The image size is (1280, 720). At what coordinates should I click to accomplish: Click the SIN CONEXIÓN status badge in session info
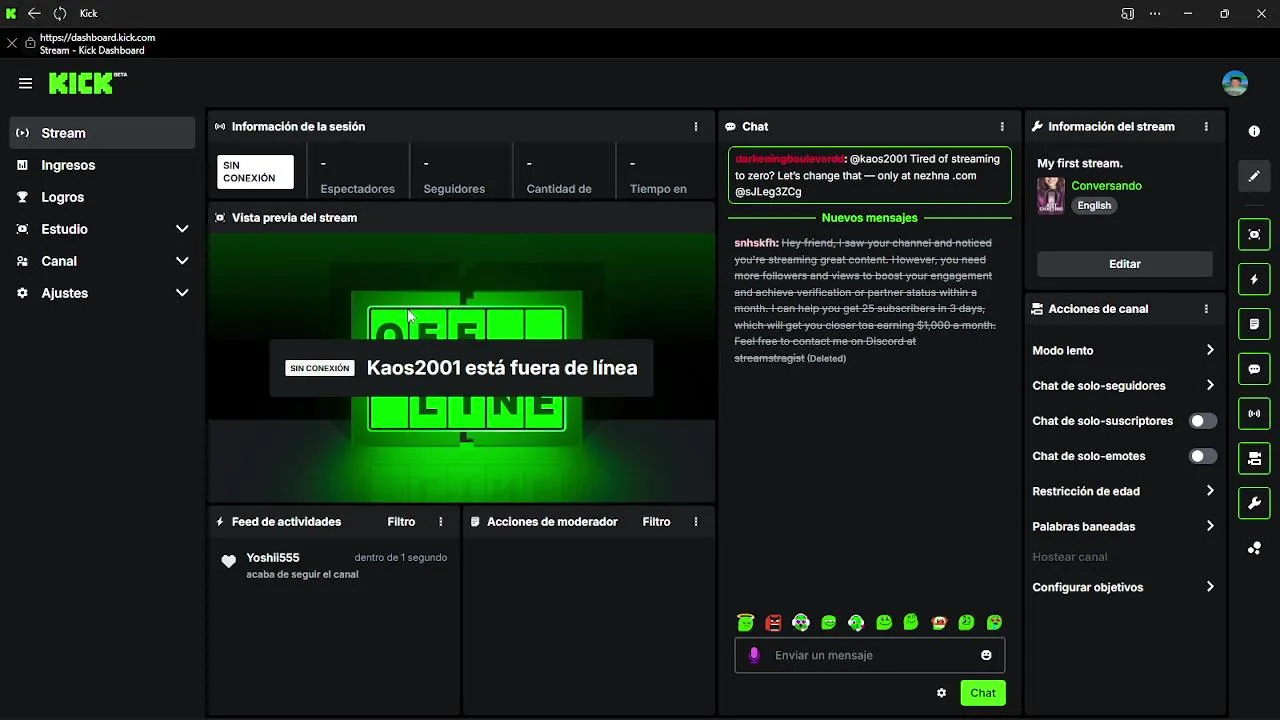point(255,172)
